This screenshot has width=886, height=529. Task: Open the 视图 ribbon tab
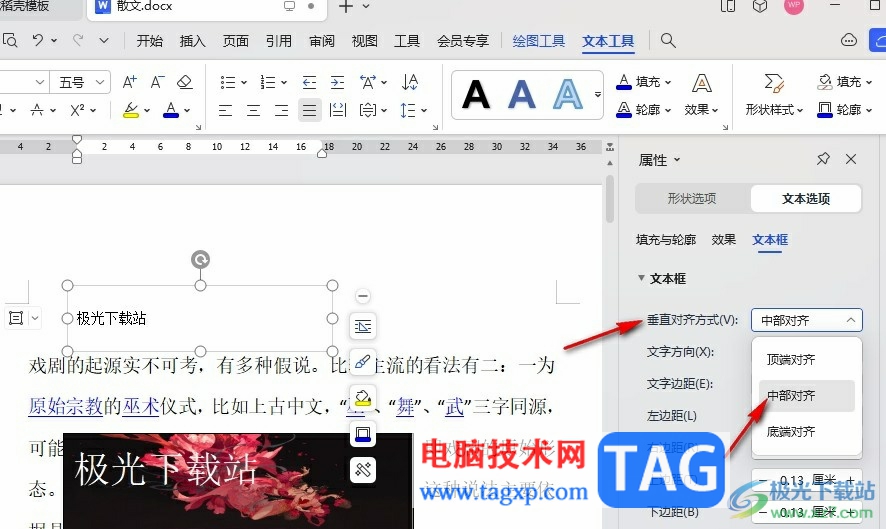pos(364,41)
